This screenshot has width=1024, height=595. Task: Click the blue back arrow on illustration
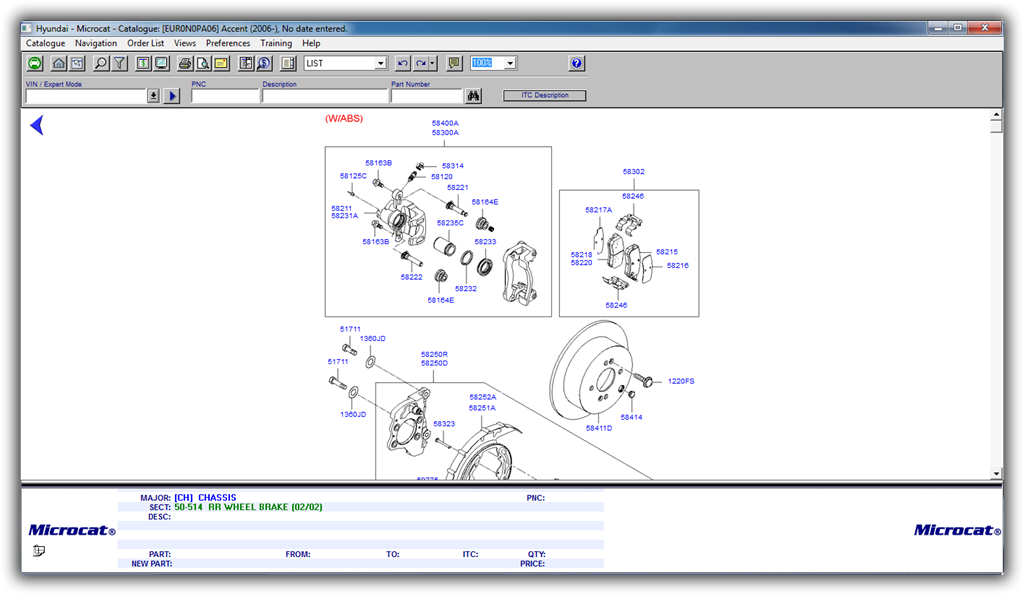point(37,125)
